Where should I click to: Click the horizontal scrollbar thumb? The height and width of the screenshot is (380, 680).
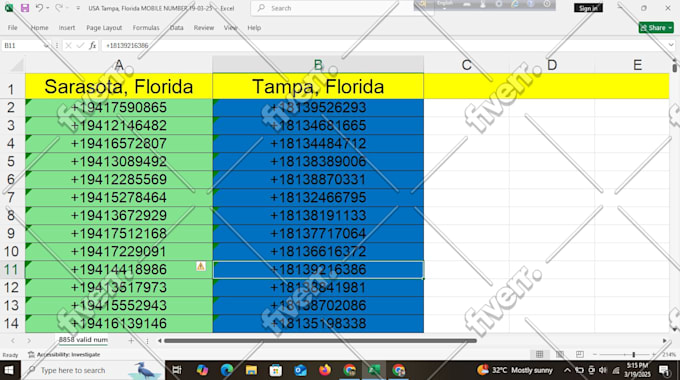[x=320, y=341]
